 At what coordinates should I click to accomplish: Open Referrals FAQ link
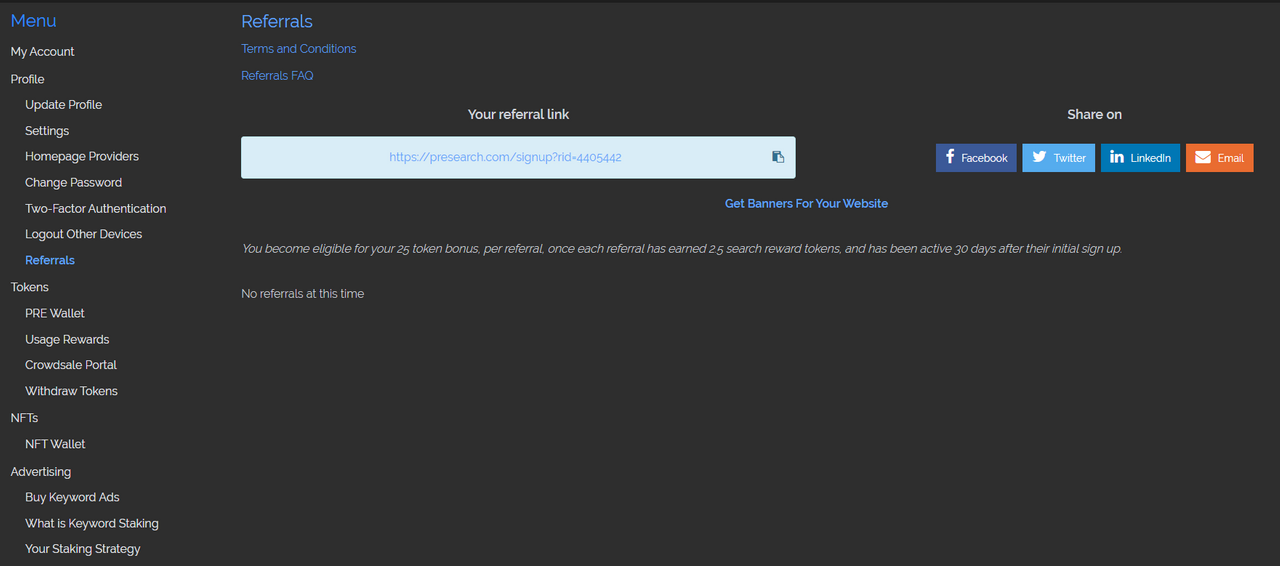(x=277, y=76)
